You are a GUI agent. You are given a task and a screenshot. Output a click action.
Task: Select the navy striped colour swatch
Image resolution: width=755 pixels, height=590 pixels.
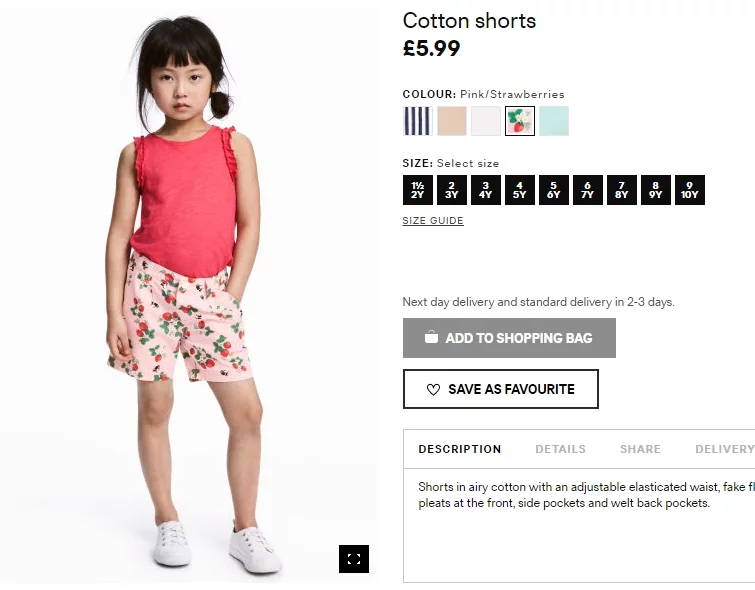tap(417, 121)
